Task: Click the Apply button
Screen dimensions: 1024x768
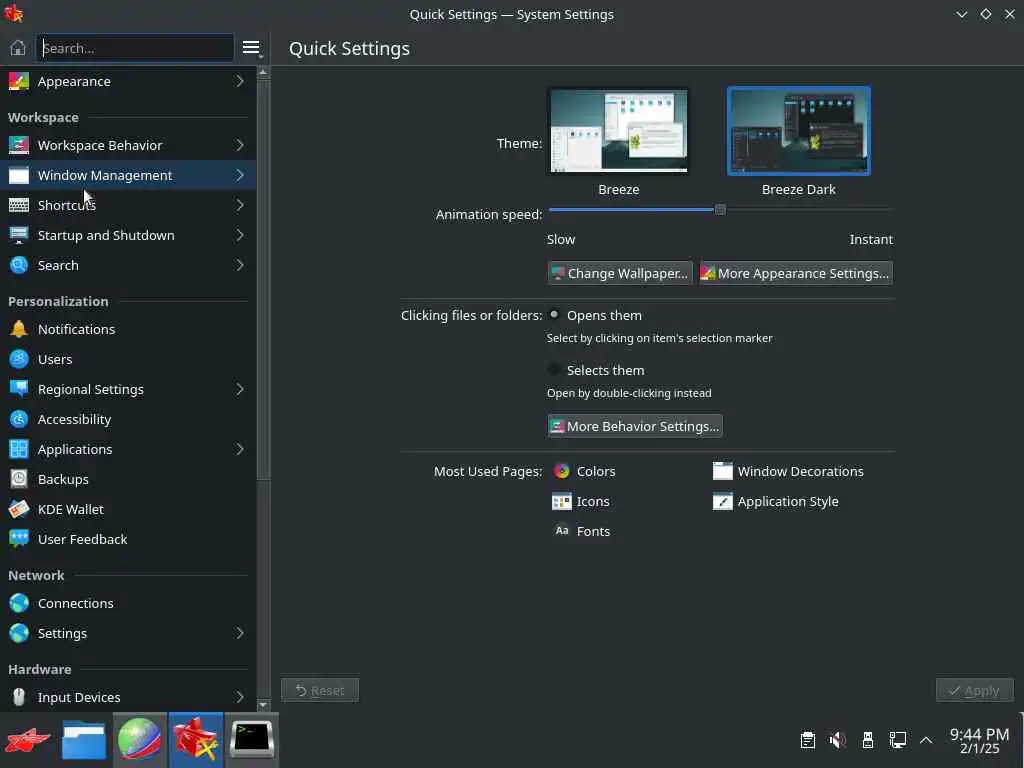Action: 974,690
